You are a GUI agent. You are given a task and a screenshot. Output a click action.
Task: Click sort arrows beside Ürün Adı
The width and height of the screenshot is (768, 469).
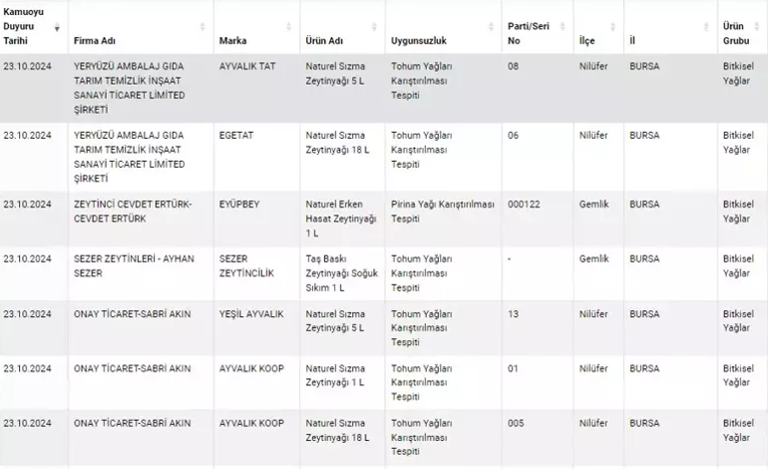click(374, 27)
